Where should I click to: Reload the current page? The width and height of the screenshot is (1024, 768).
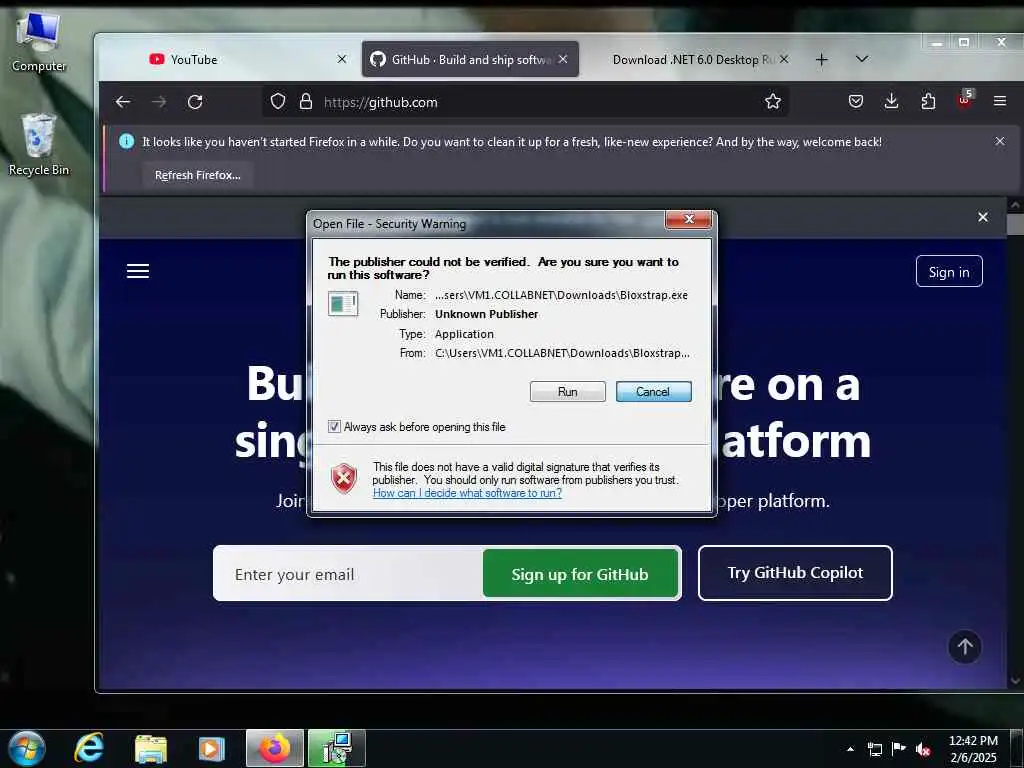pyautogui.click(x=195, y=102)
